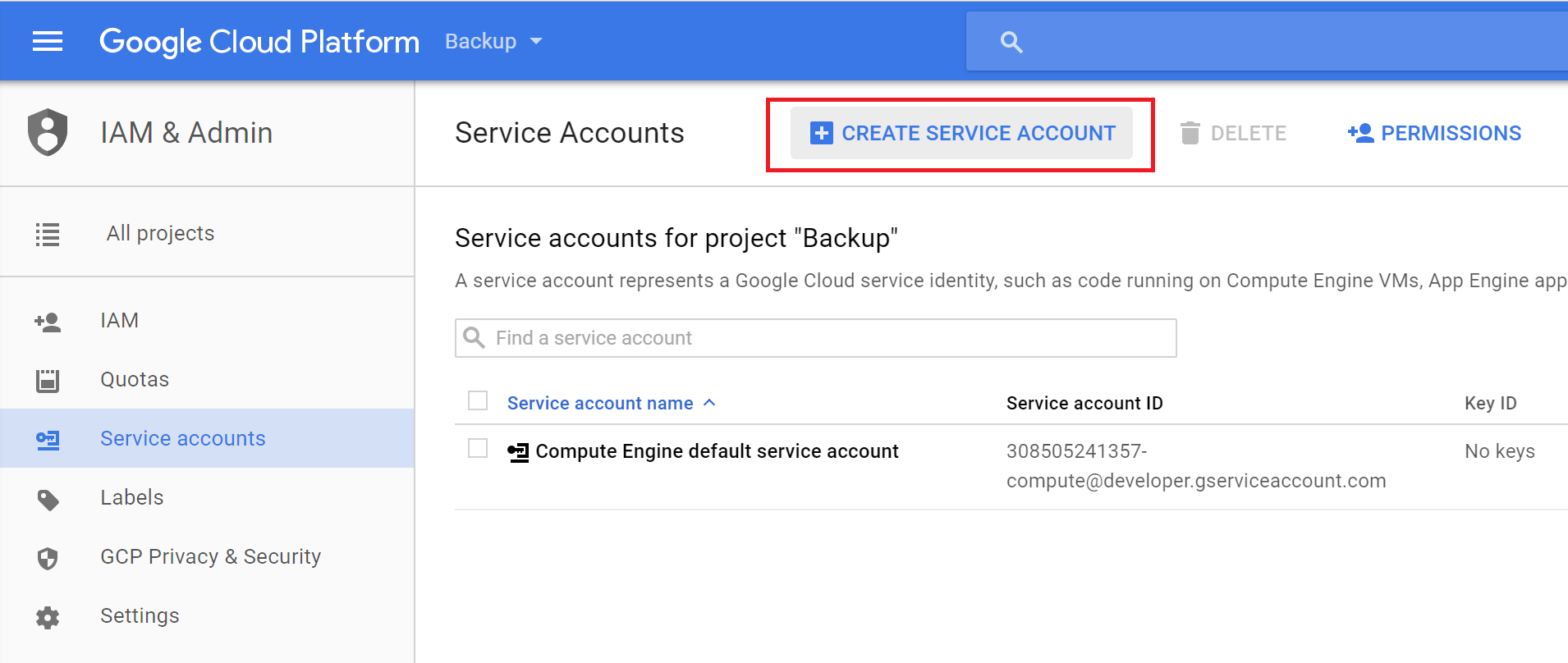Image resolution: width=1568 pixels, height=663 pixels.
Task: Open the IAM page in sidebar
Action: click(x=207, y=320)
